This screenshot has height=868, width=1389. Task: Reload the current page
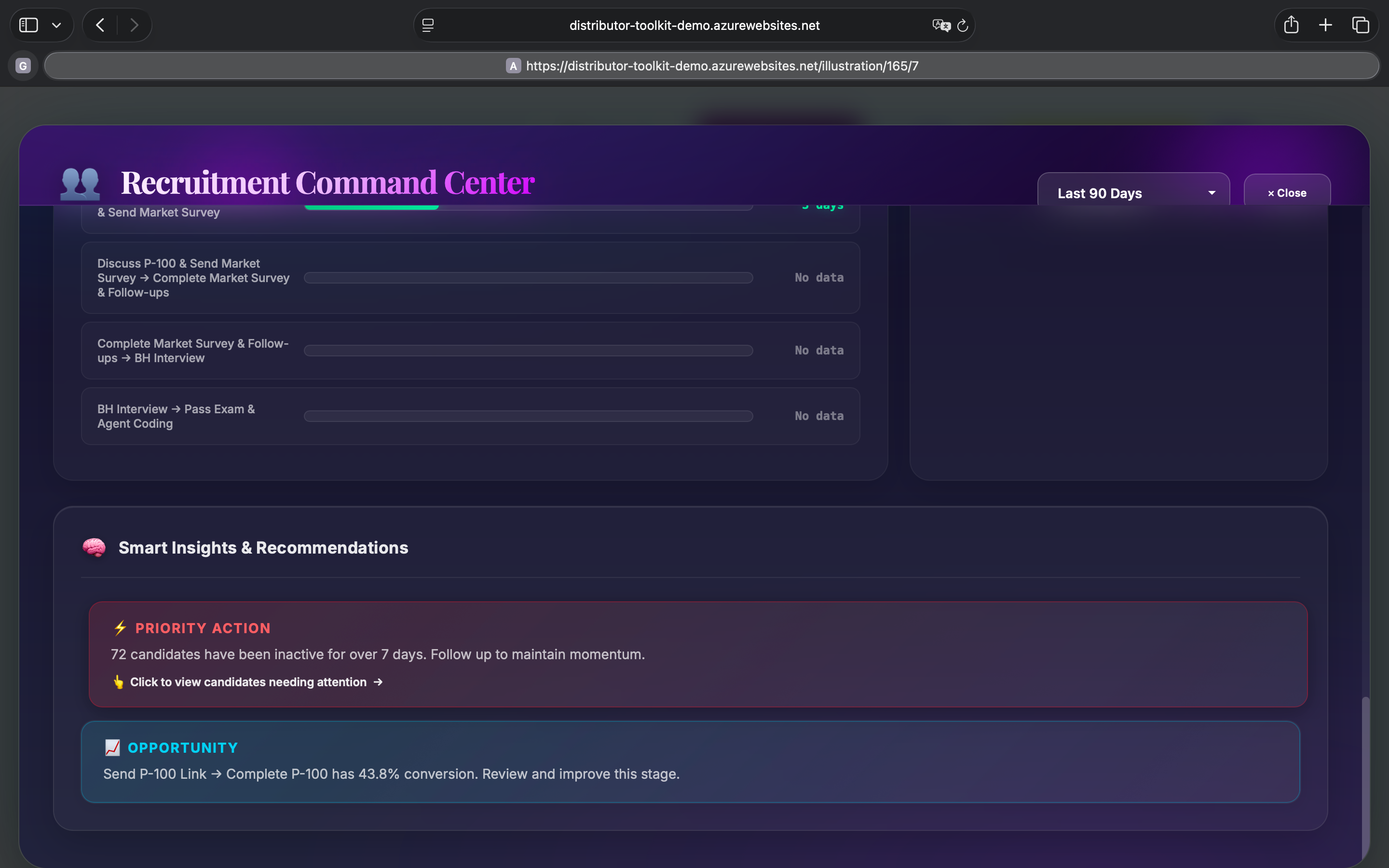click(x=962, y=25)
